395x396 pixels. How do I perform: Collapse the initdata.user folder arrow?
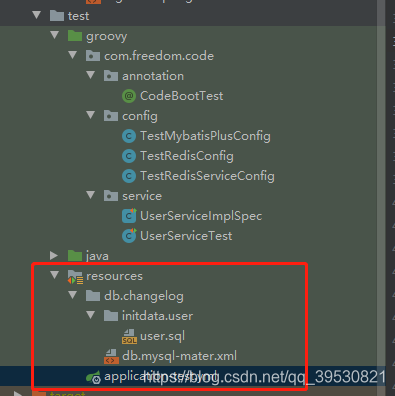pos(91,315)
